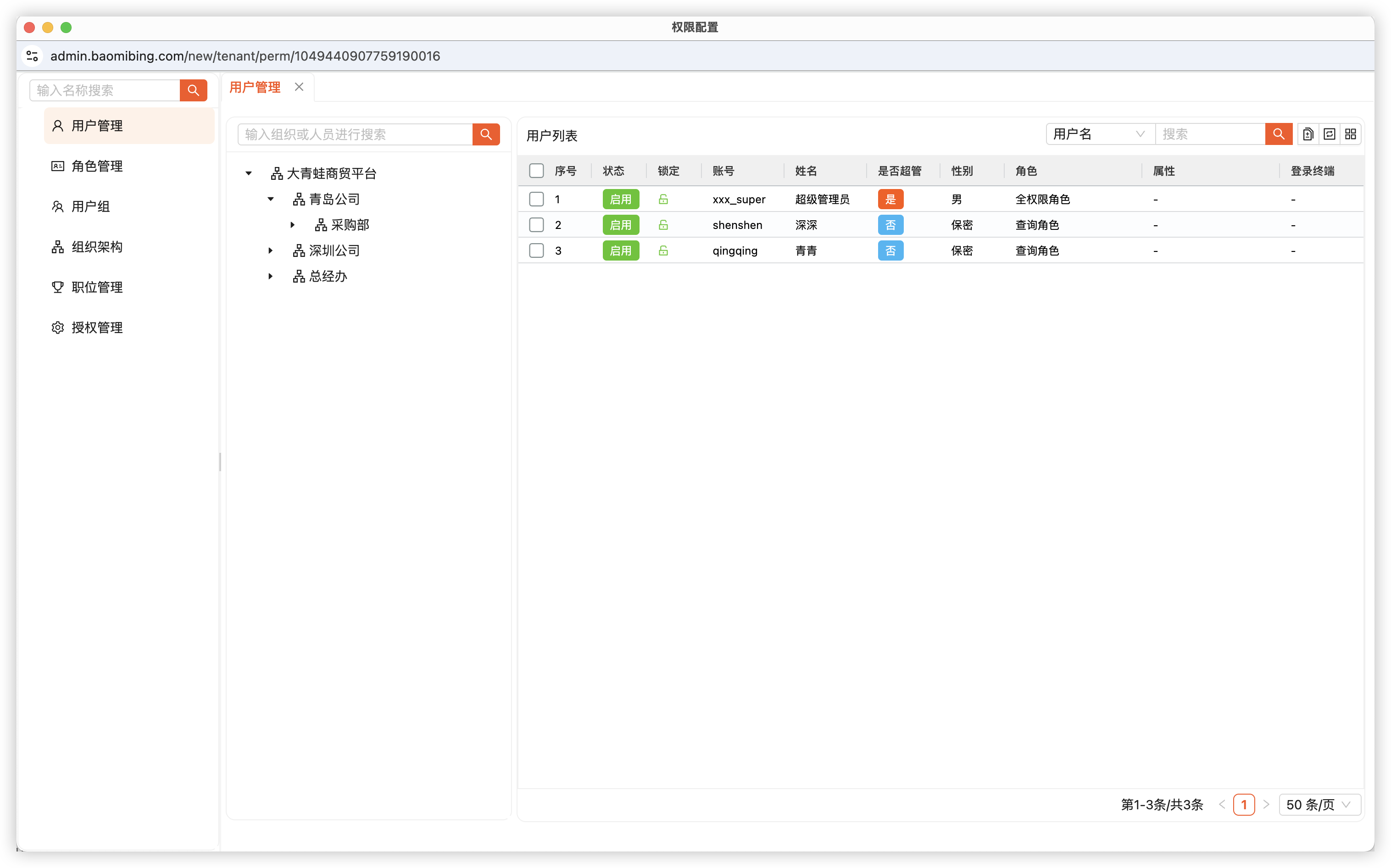Image resolution: width=1391 pixels, height=868 pixels.
Task: Check the checkbox for xxx_super row
Action: tap(536, 199)
